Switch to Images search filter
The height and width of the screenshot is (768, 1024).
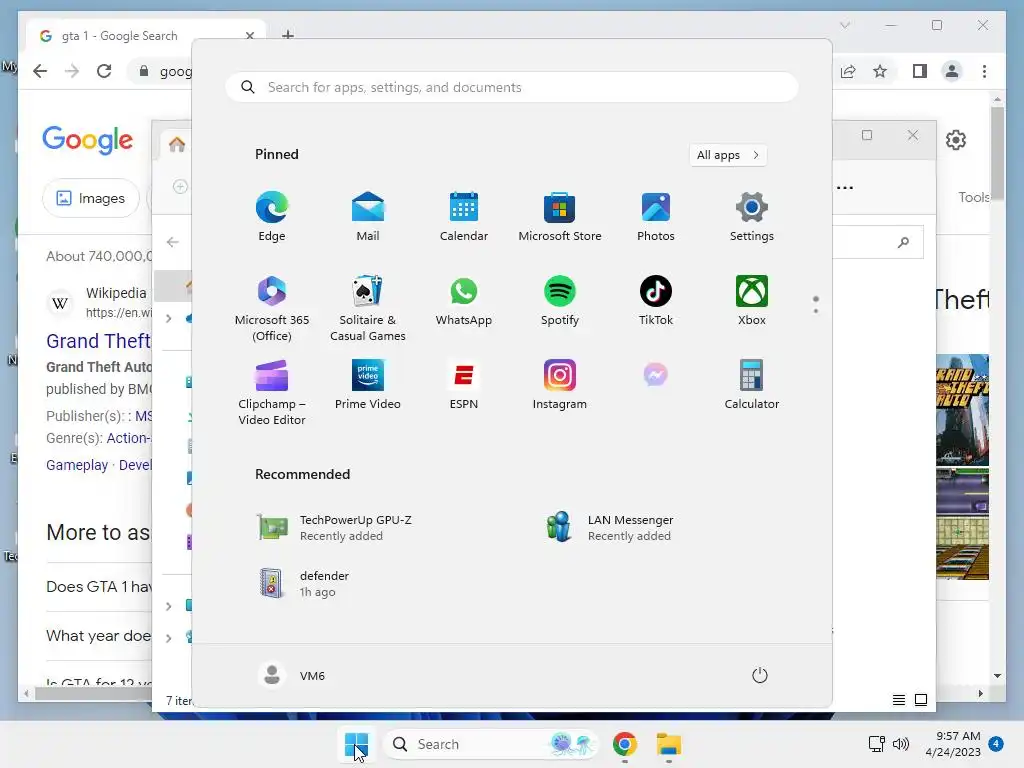[91, 198]
